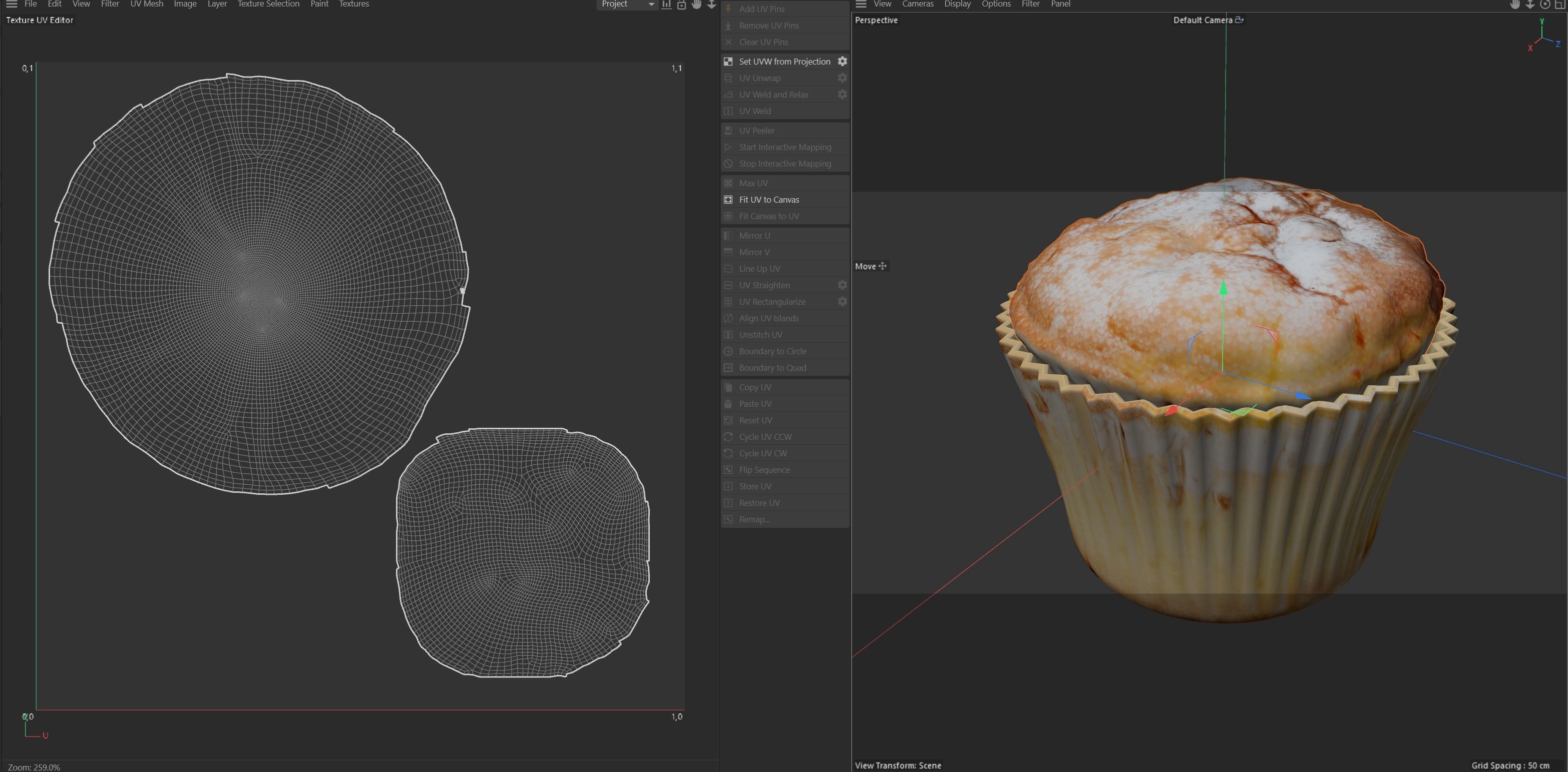The width and height of the screenshot is (1568, 772).
Task: Open the Edit menu in UV editor
Action: click(55, 4)
